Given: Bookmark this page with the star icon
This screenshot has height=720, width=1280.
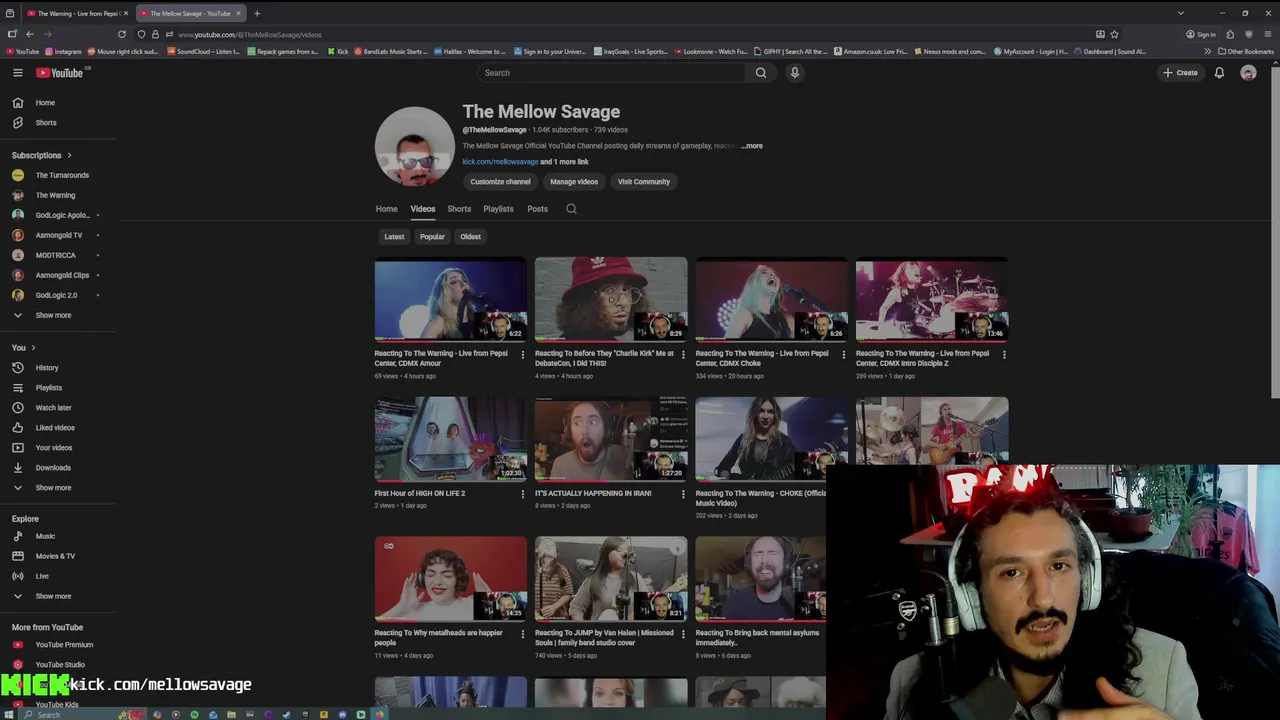Looking at the screenshot, I should point(1114,34).
